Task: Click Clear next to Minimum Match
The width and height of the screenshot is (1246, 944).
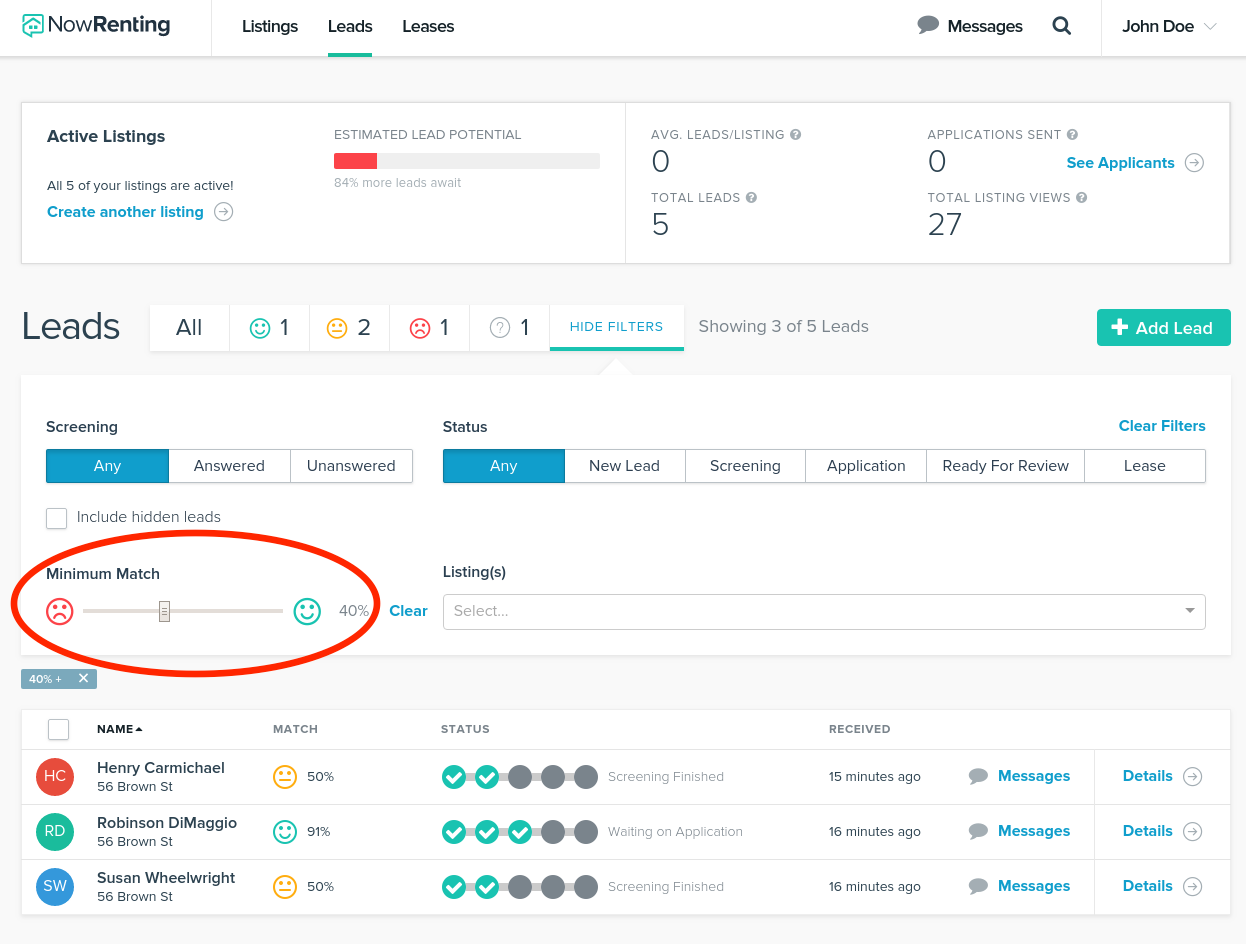Action: pyautogui.click(x=408, y=611)
